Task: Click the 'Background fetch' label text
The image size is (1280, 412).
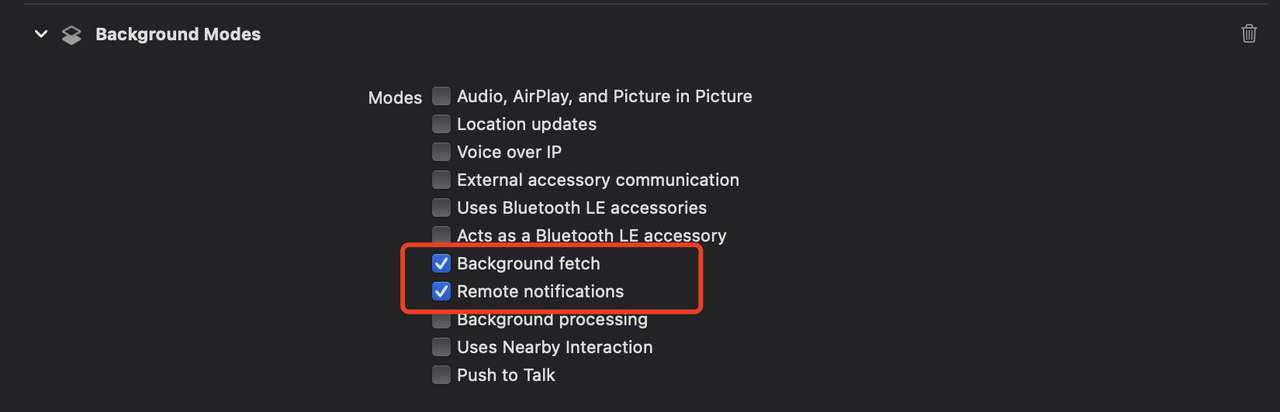Action: 529,264
